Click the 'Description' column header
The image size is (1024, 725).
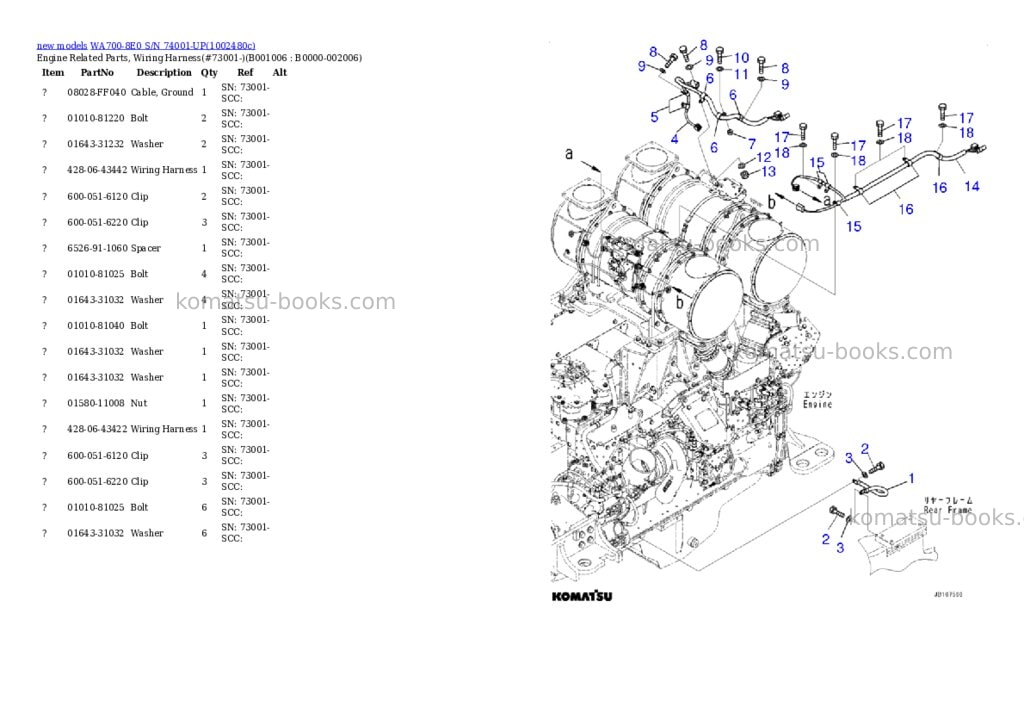[x=164, y=72]
